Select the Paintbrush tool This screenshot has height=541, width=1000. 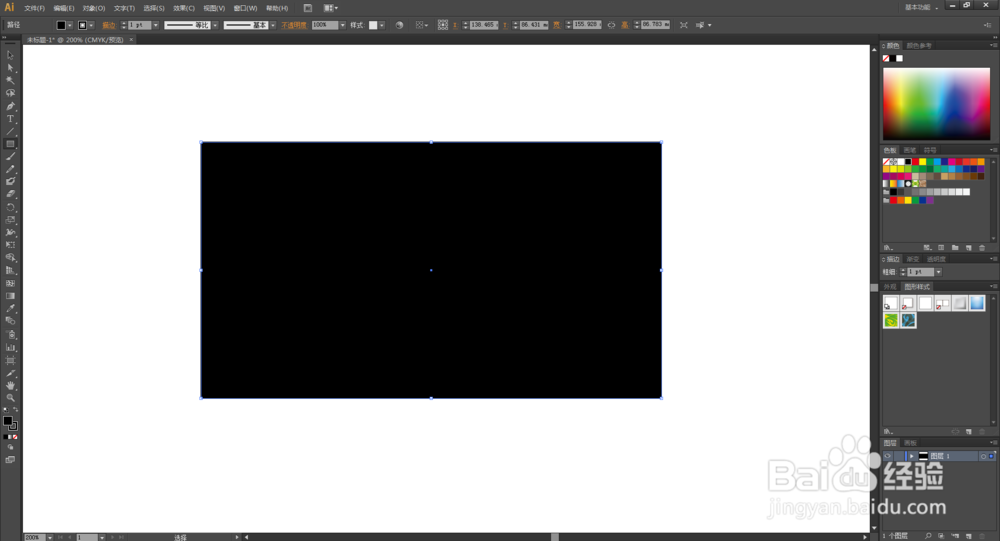10,157
